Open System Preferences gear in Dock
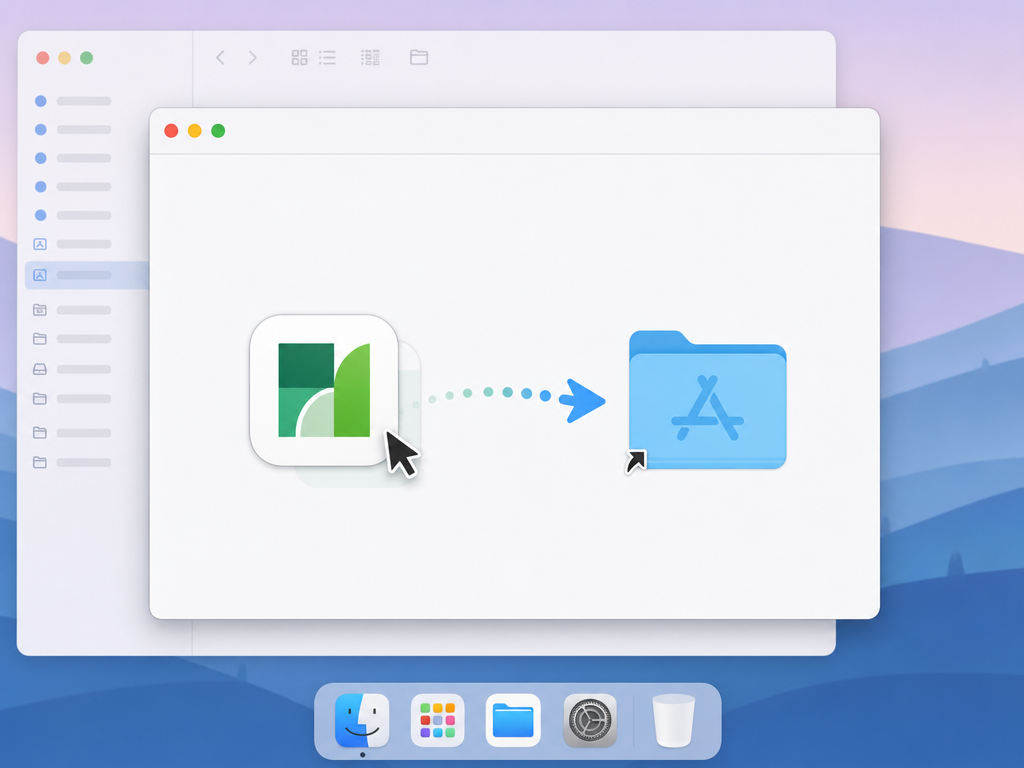The width and height of the screenshot is (1024, 768). click(590, 720)
